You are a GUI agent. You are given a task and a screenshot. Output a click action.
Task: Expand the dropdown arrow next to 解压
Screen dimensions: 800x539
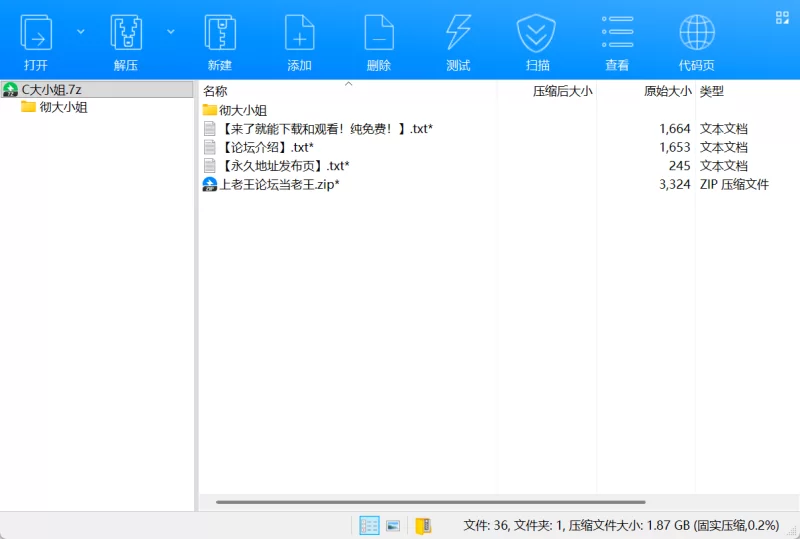pos(171,32)
